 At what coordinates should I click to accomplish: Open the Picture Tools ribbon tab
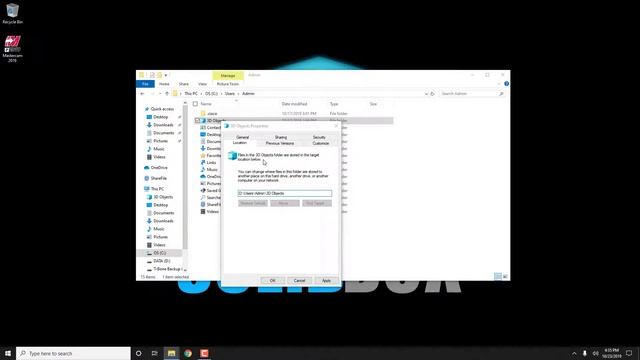tap(228, 84)
